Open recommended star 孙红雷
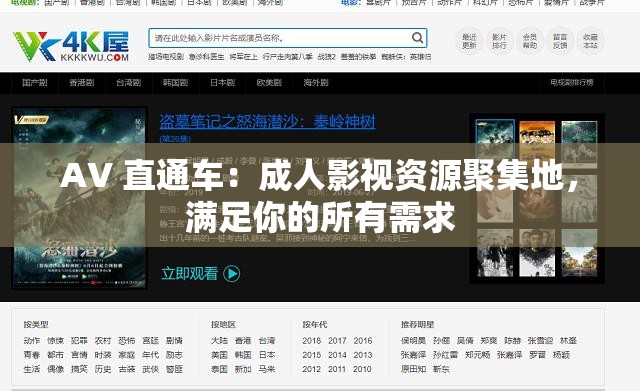Viewport: 640px width, 391px height. pos(445,355)
